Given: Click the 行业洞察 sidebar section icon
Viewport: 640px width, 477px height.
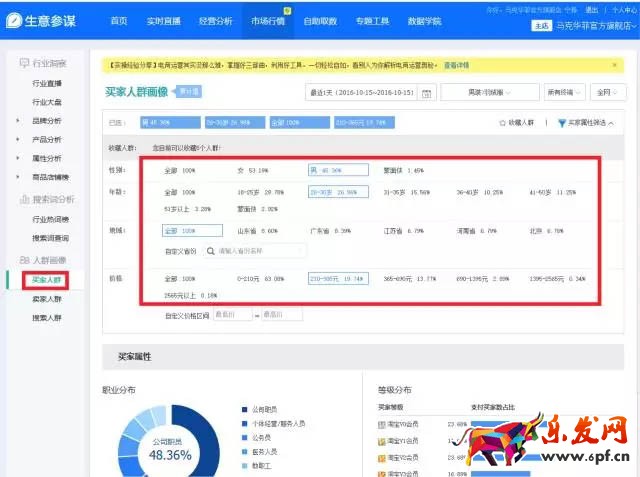Looking at the screenshot, I should tap(24, 64).
